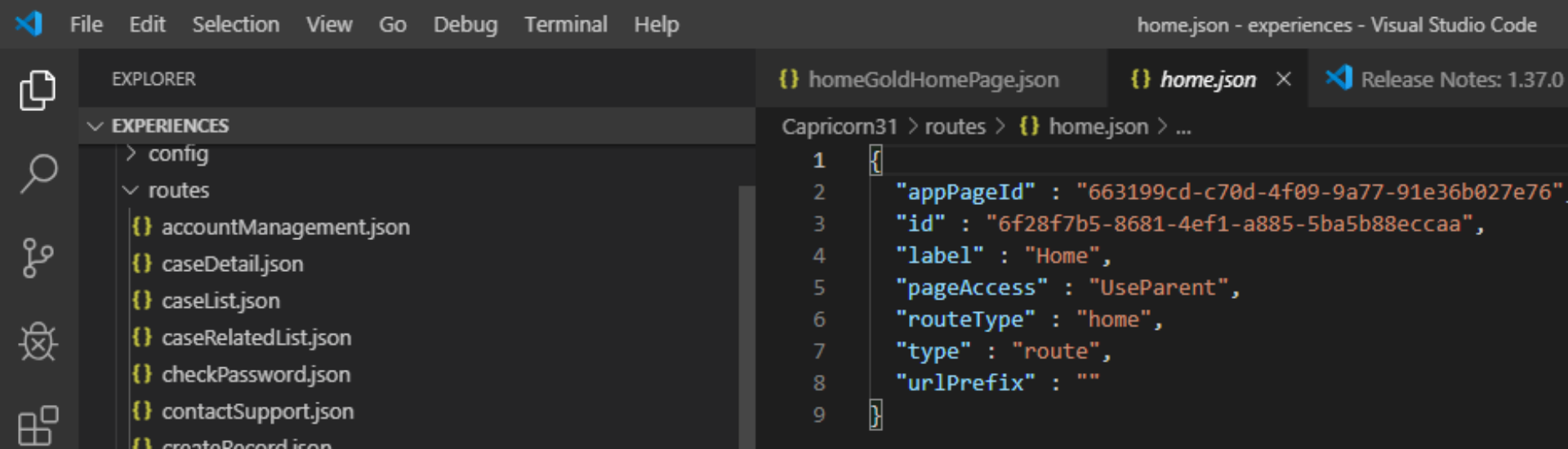Open the Go menu
This screenshot has width=1568, height=449.
point(393,24)
